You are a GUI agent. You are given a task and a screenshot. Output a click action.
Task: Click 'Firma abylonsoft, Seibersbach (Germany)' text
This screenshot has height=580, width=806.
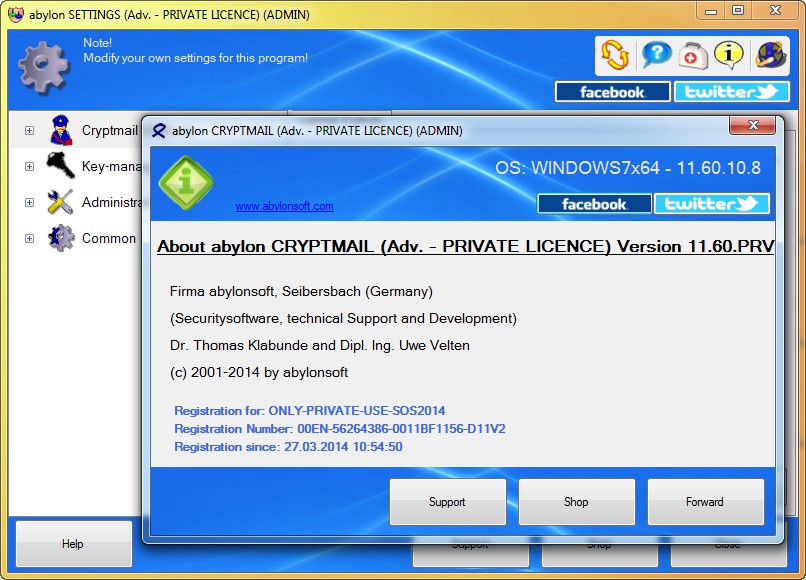[301, 292]
